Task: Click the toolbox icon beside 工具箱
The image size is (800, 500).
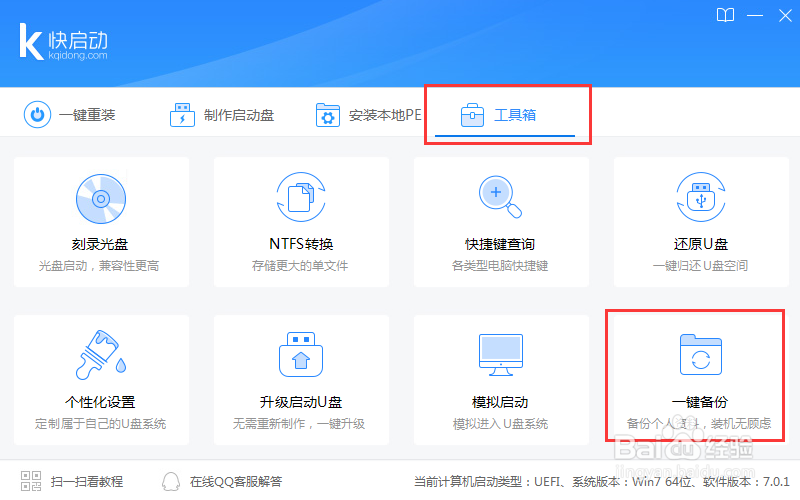Action: point(472,115)
